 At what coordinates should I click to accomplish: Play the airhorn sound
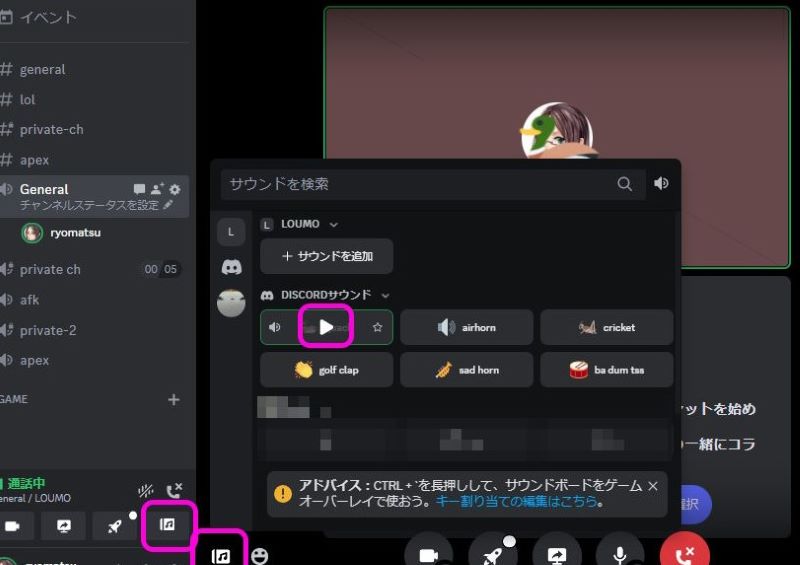tap(466, 327)
